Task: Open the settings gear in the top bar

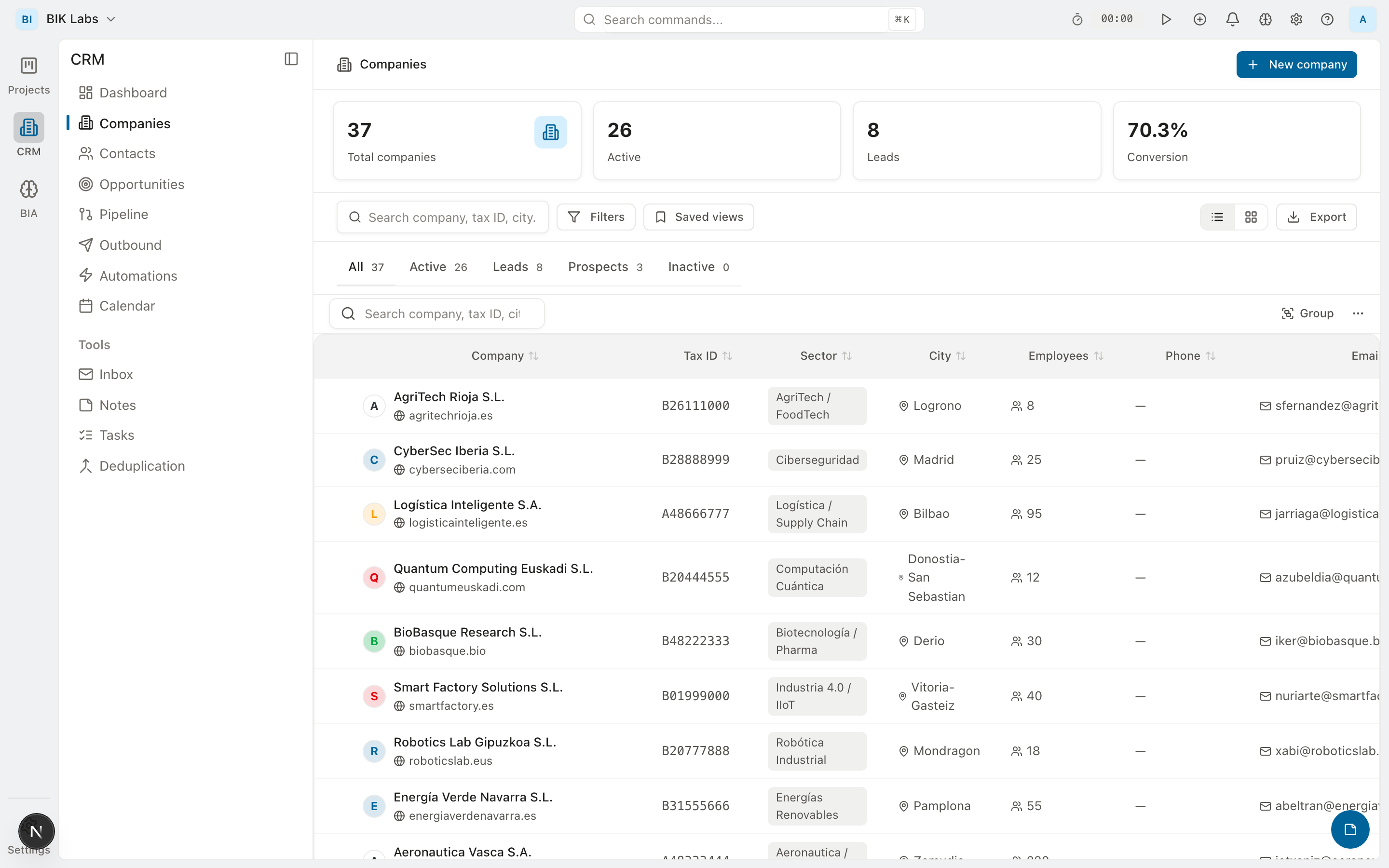Action: pyautogui.click(x=1296, y=19)
